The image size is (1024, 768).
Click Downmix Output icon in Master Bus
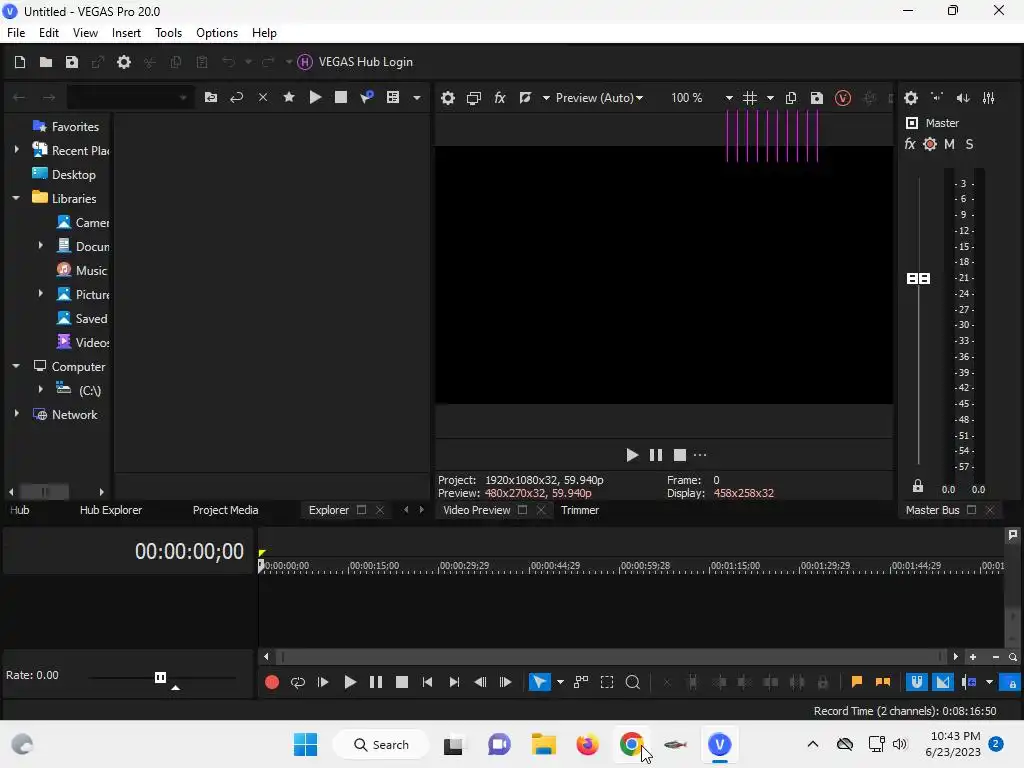[x=937, y=98]
